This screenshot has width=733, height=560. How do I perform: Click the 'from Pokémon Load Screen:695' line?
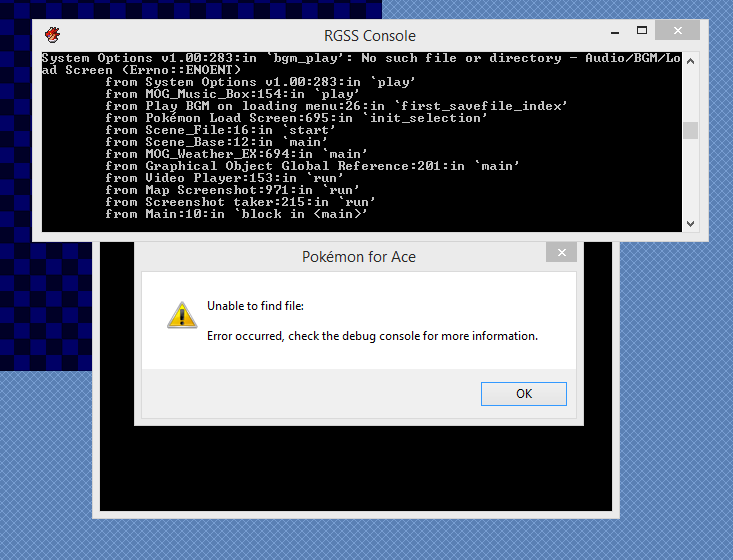[x=296, y=118]
